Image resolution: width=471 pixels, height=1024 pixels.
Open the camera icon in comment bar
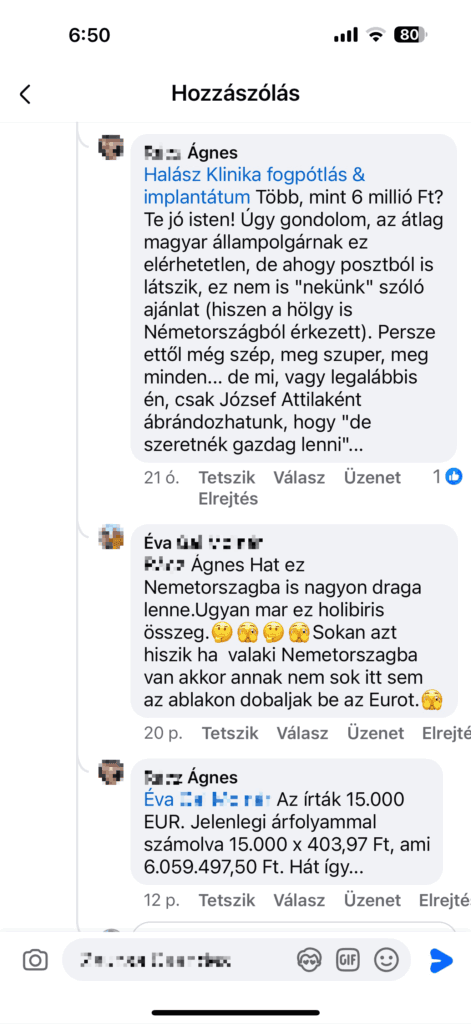tap(35, 960)
